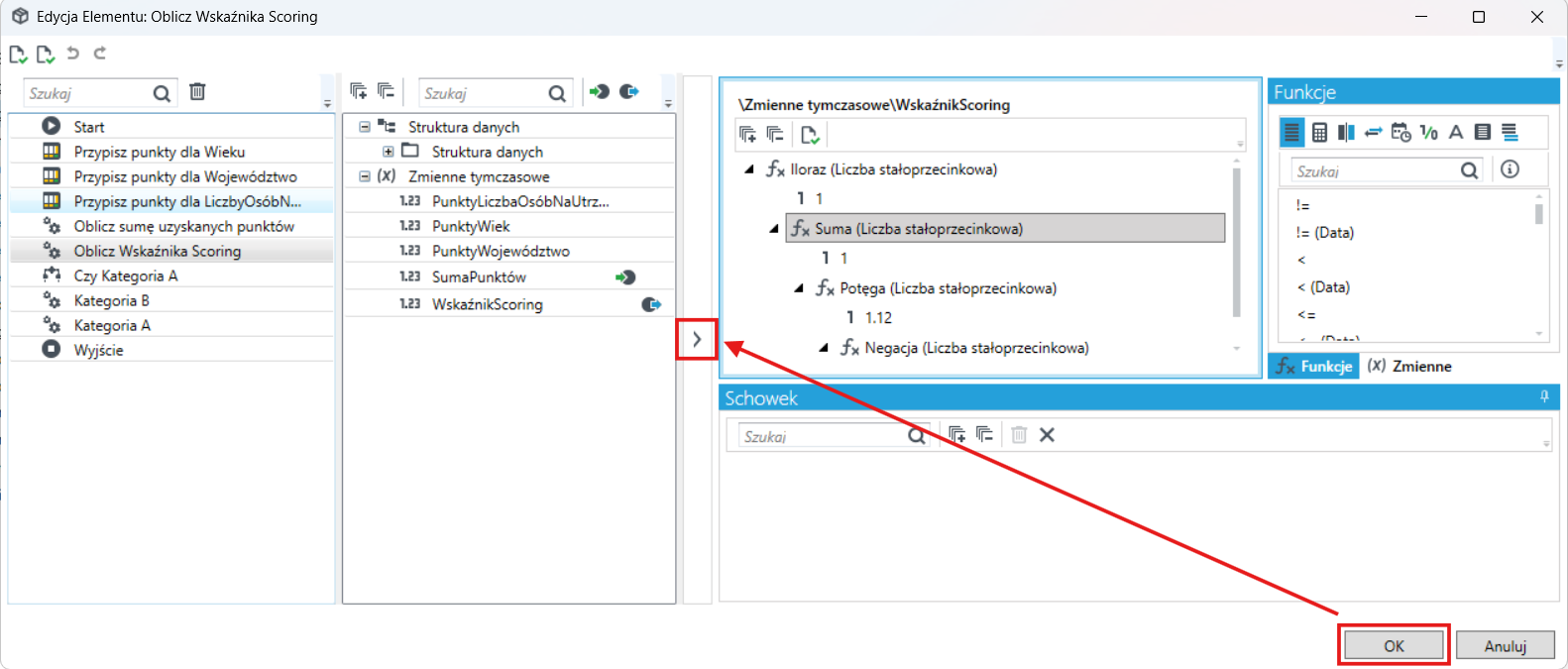1568x669 pixels.
Task: Expand all nodes in the expression tree
Action: (747, 135)
